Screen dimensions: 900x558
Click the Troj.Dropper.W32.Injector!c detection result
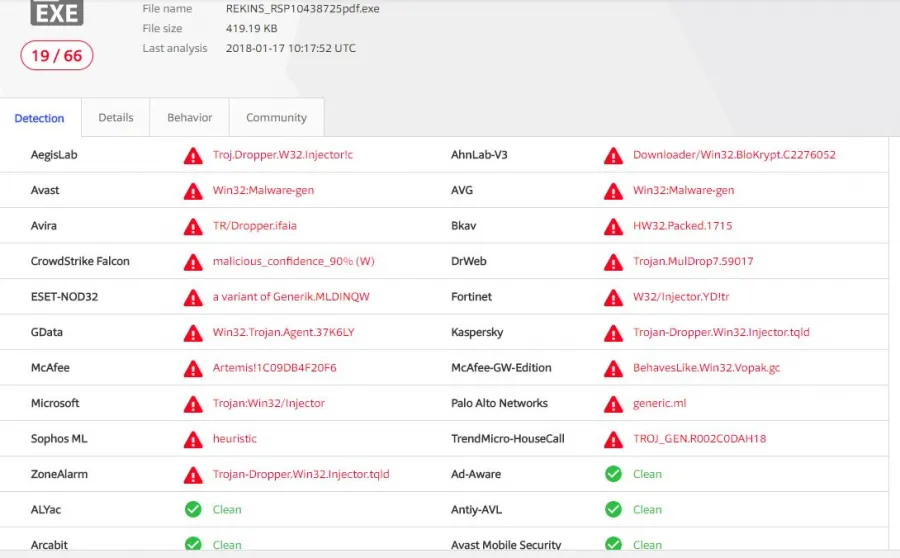click(283, 155)
